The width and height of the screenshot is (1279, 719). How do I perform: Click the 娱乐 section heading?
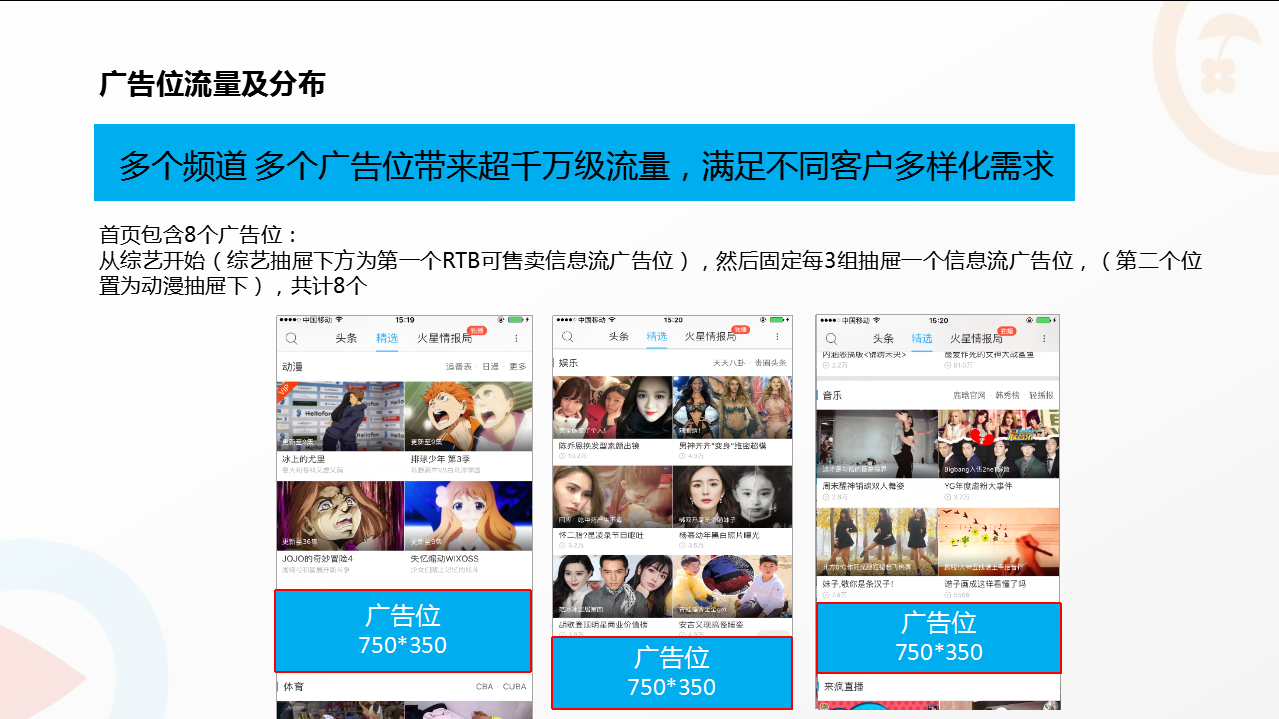click(568, 362)
